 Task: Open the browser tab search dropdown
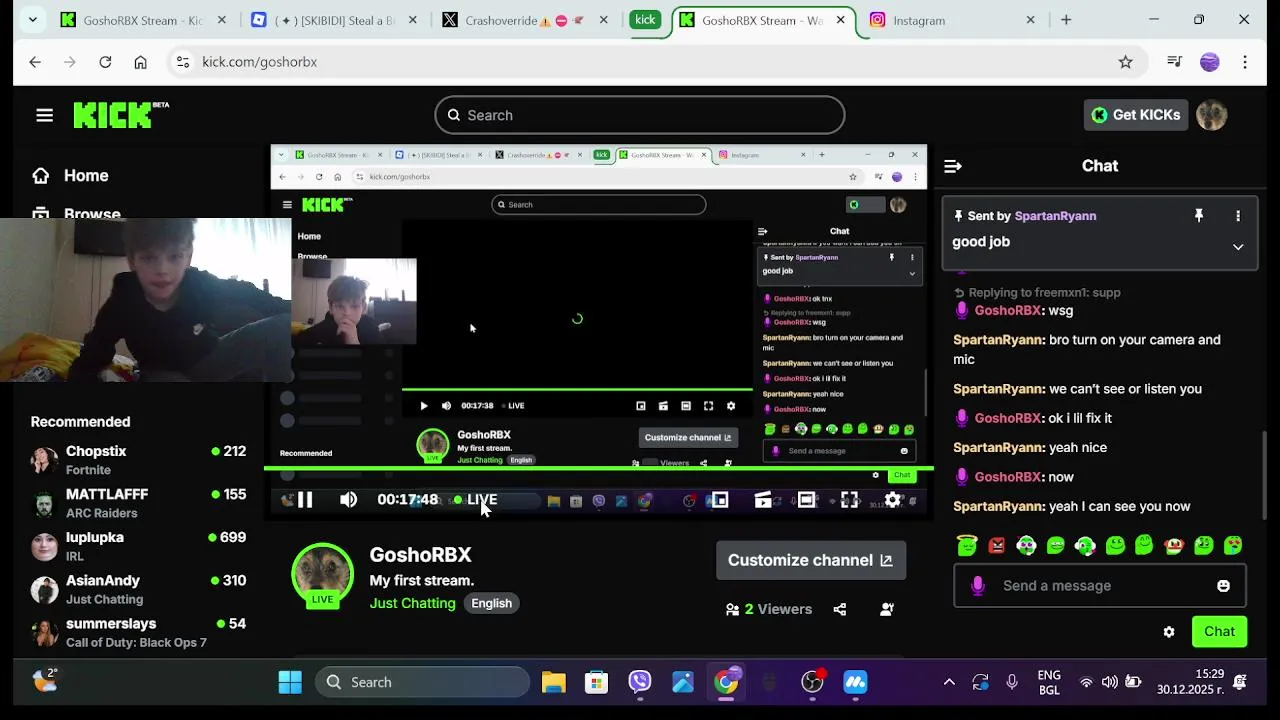[x=32, y=20]
